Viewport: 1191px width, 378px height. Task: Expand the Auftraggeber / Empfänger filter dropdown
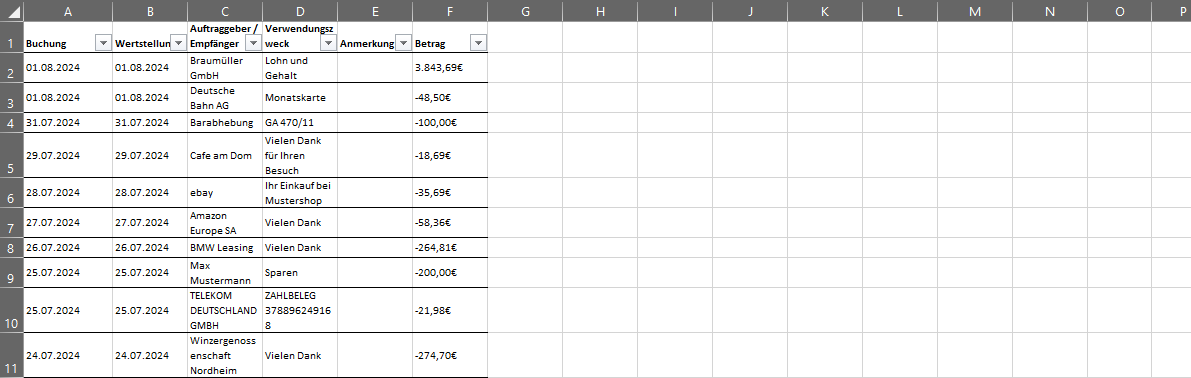(x=253, y=44)
